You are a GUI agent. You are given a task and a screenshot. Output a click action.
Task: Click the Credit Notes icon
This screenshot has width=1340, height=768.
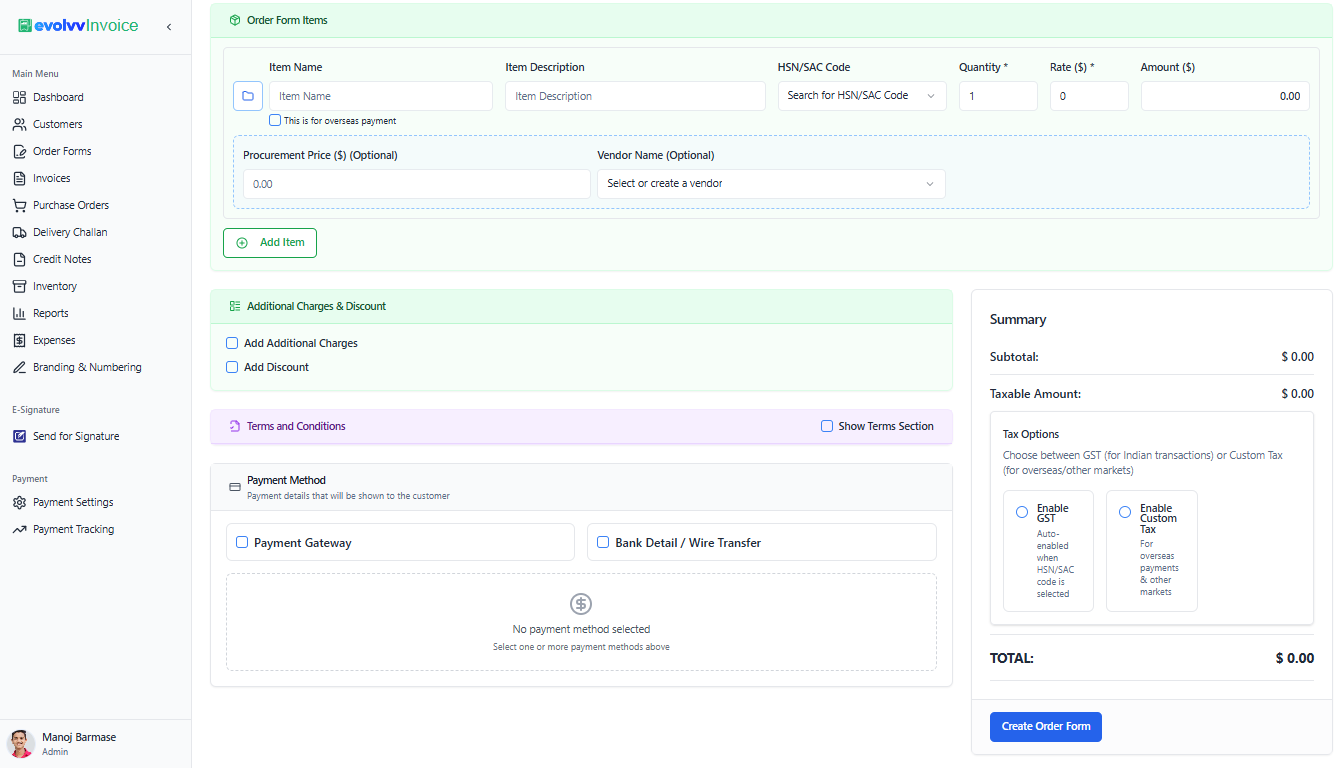pos(19,259)
